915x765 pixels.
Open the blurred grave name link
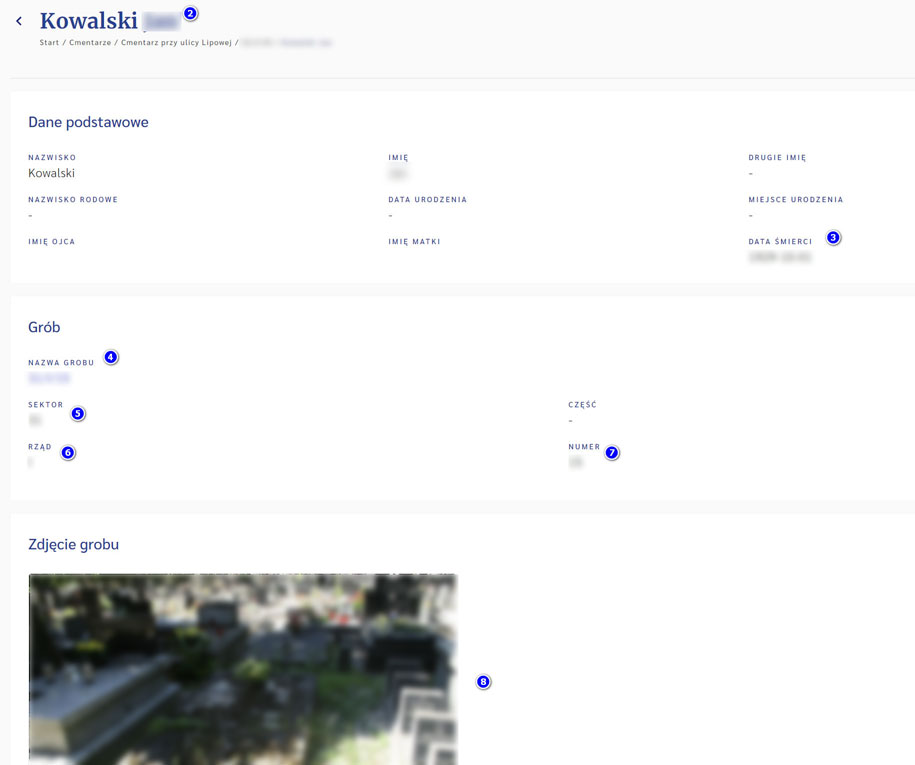(49, 379)
